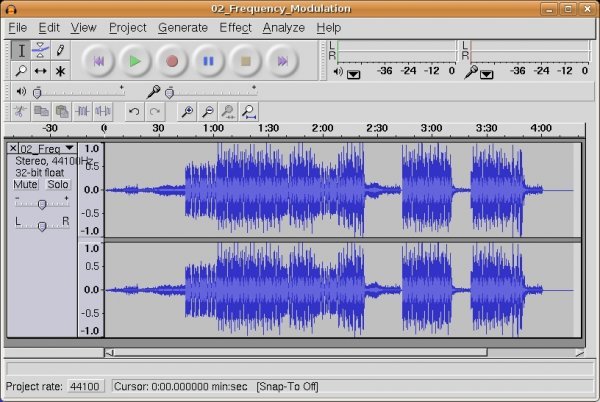
Task: Mute the 02_Freq track
Action: (x=25, y=184)
